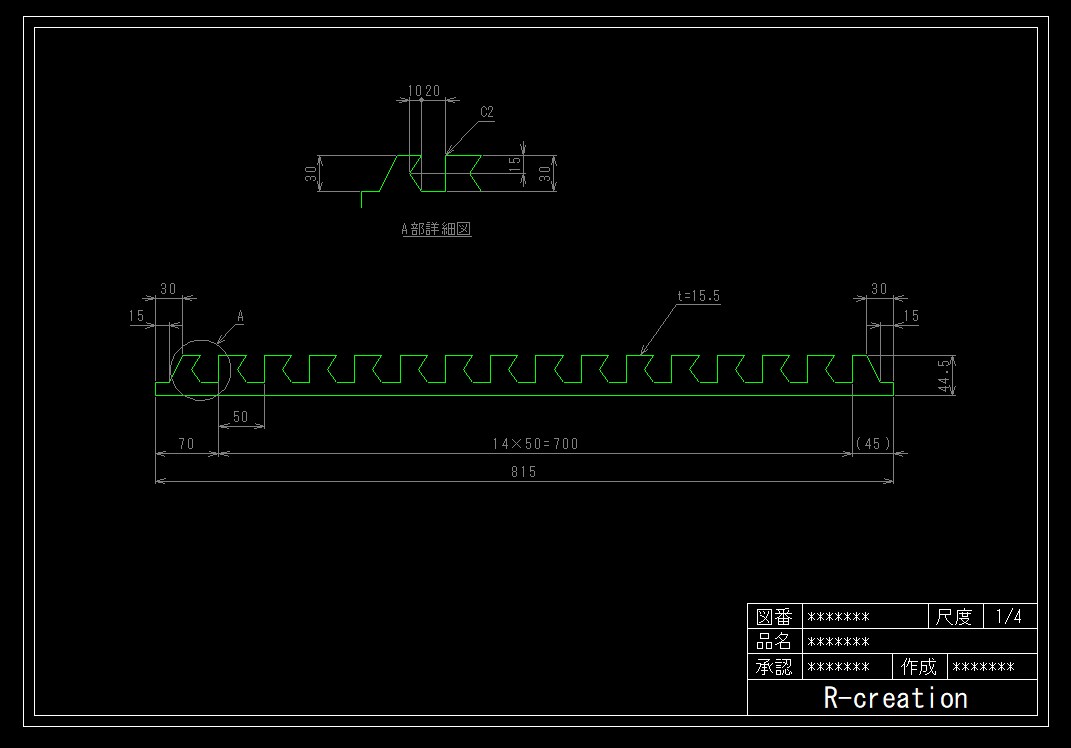Click the asterisk value beside 品名
This screenshot has height=748, width=1071.
point(838,642)
